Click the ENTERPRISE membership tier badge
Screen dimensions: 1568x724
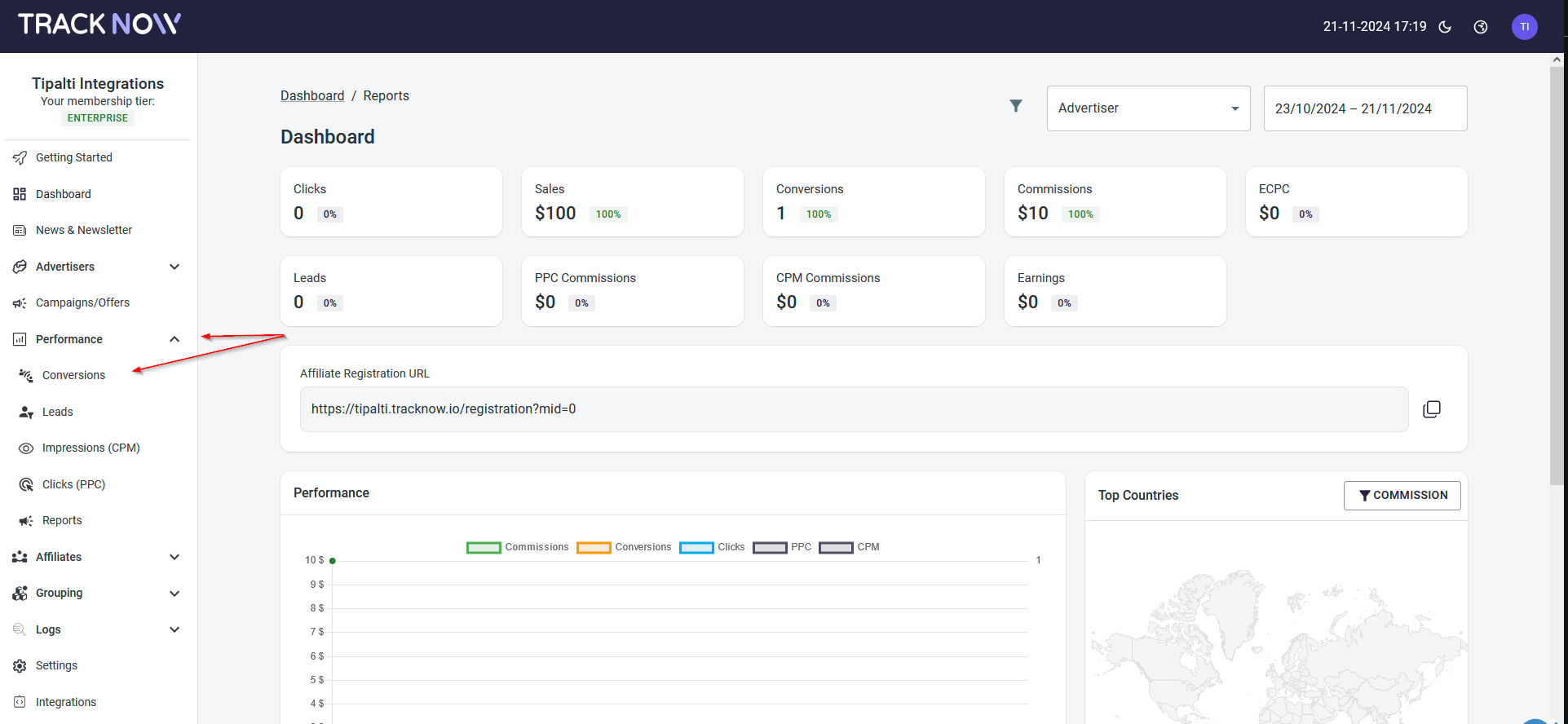pyautogui.click(x=98, y=118)
